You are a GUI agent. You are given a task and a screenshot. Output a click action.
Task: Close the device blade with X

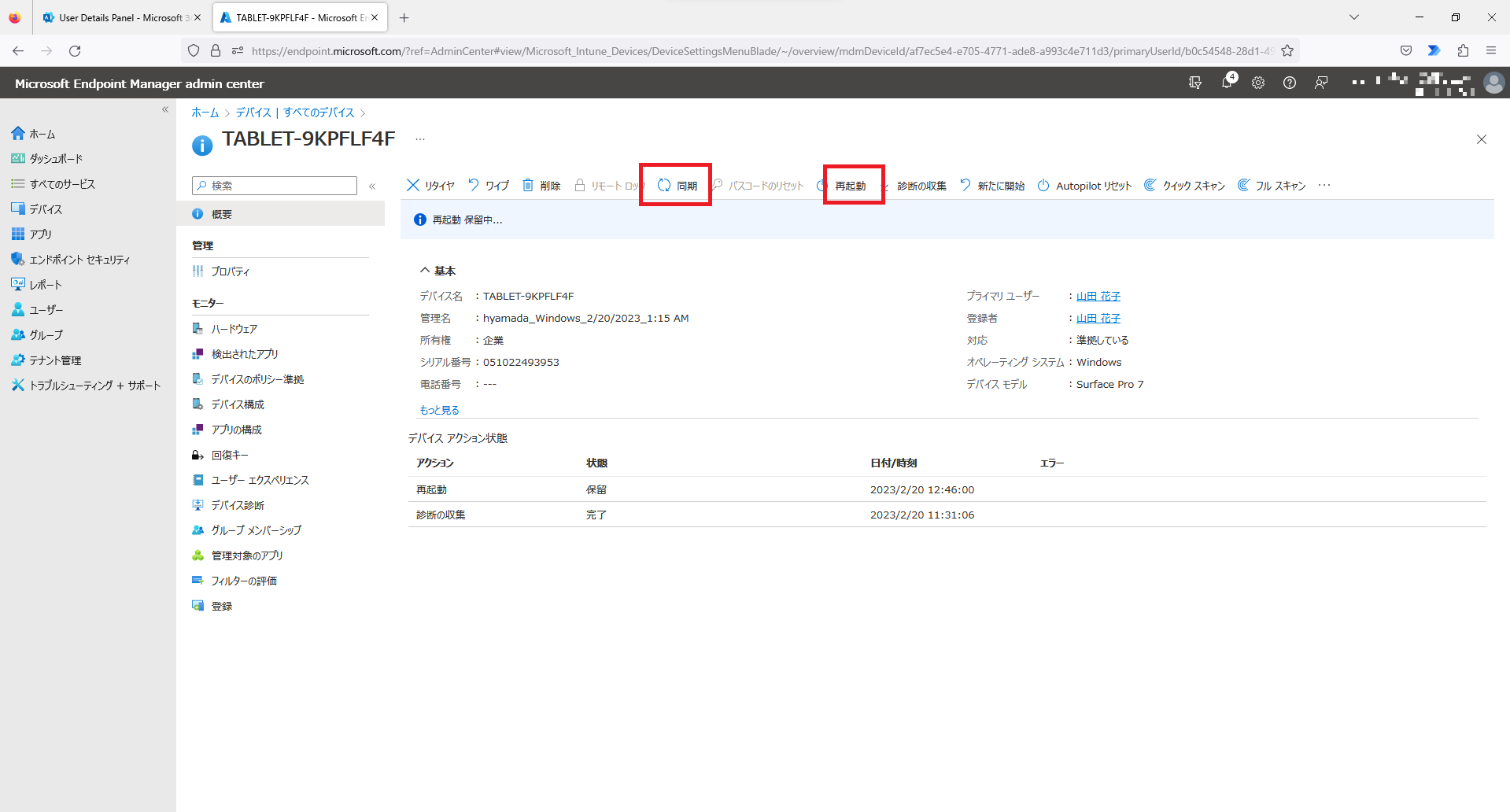[x=1482, y=139]
